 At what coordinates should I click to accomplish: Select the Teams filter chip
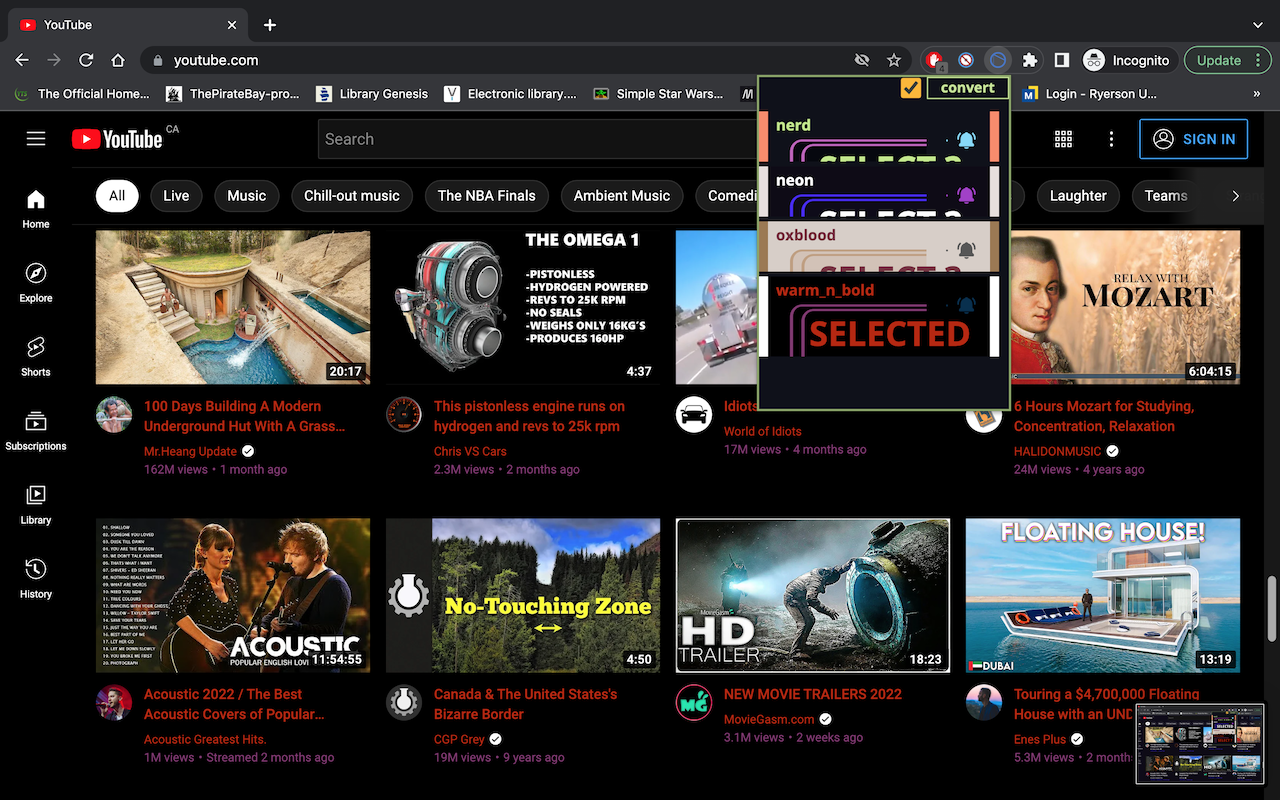1166,196
